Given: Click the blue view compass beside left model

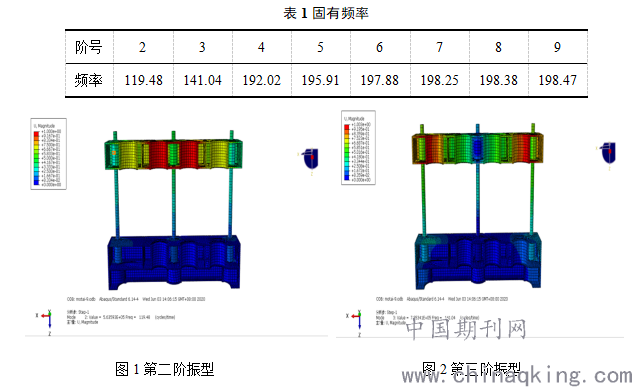Looking at the screenshot, I should tap(310, 160).
